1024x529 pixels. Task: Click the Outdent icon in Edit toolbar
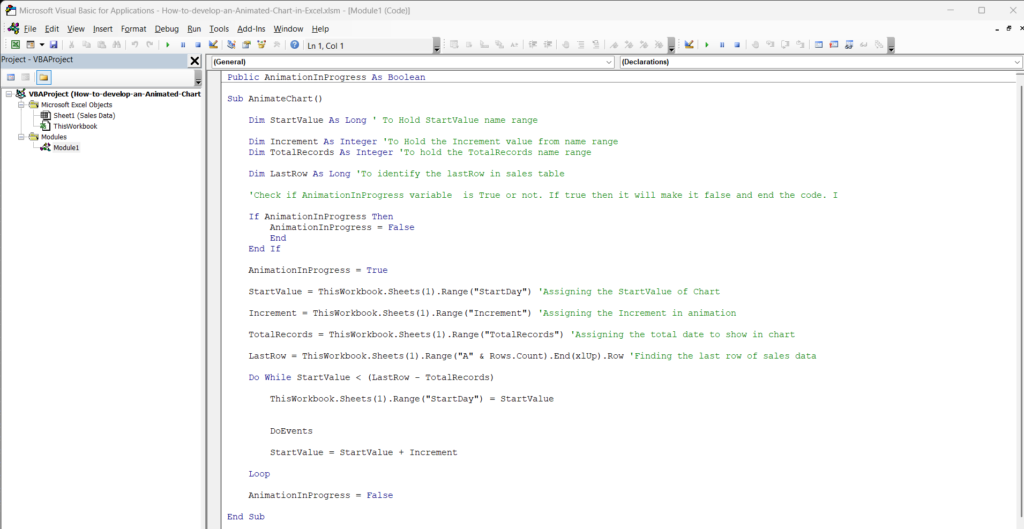[x=547, y=45]
